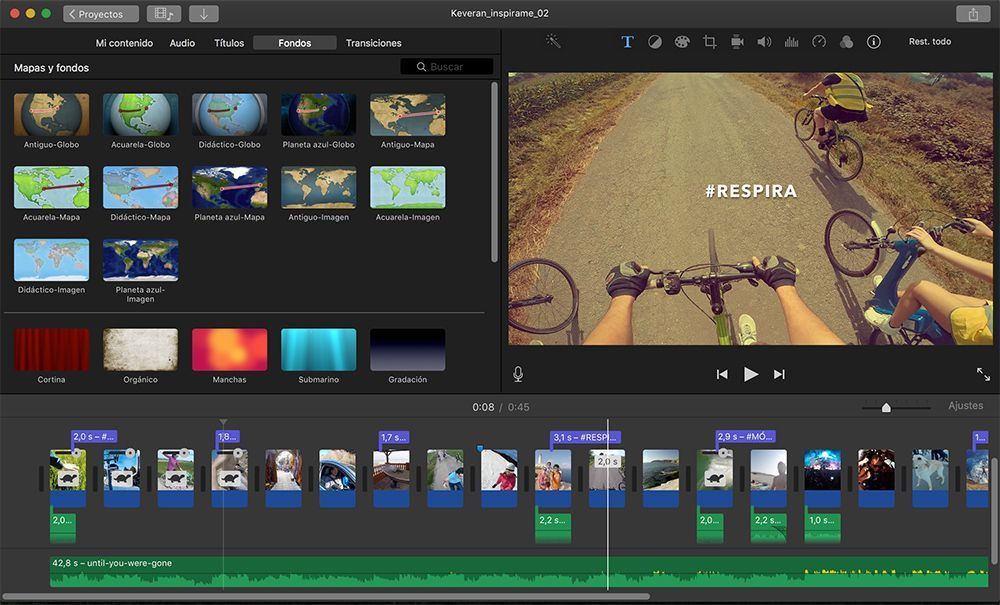Screen dimensions: 1000x605
Task: Open the share export button
Action: (973, 13)
